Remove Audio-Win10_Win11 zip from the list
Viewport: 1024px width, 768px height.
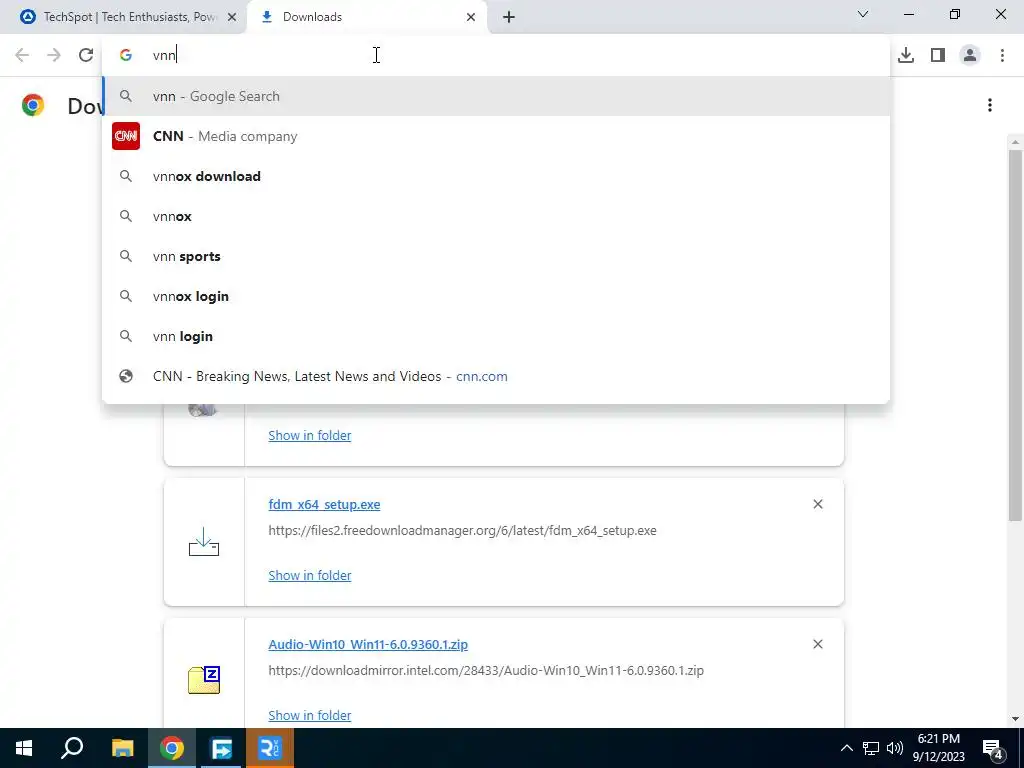coord(818,645)
